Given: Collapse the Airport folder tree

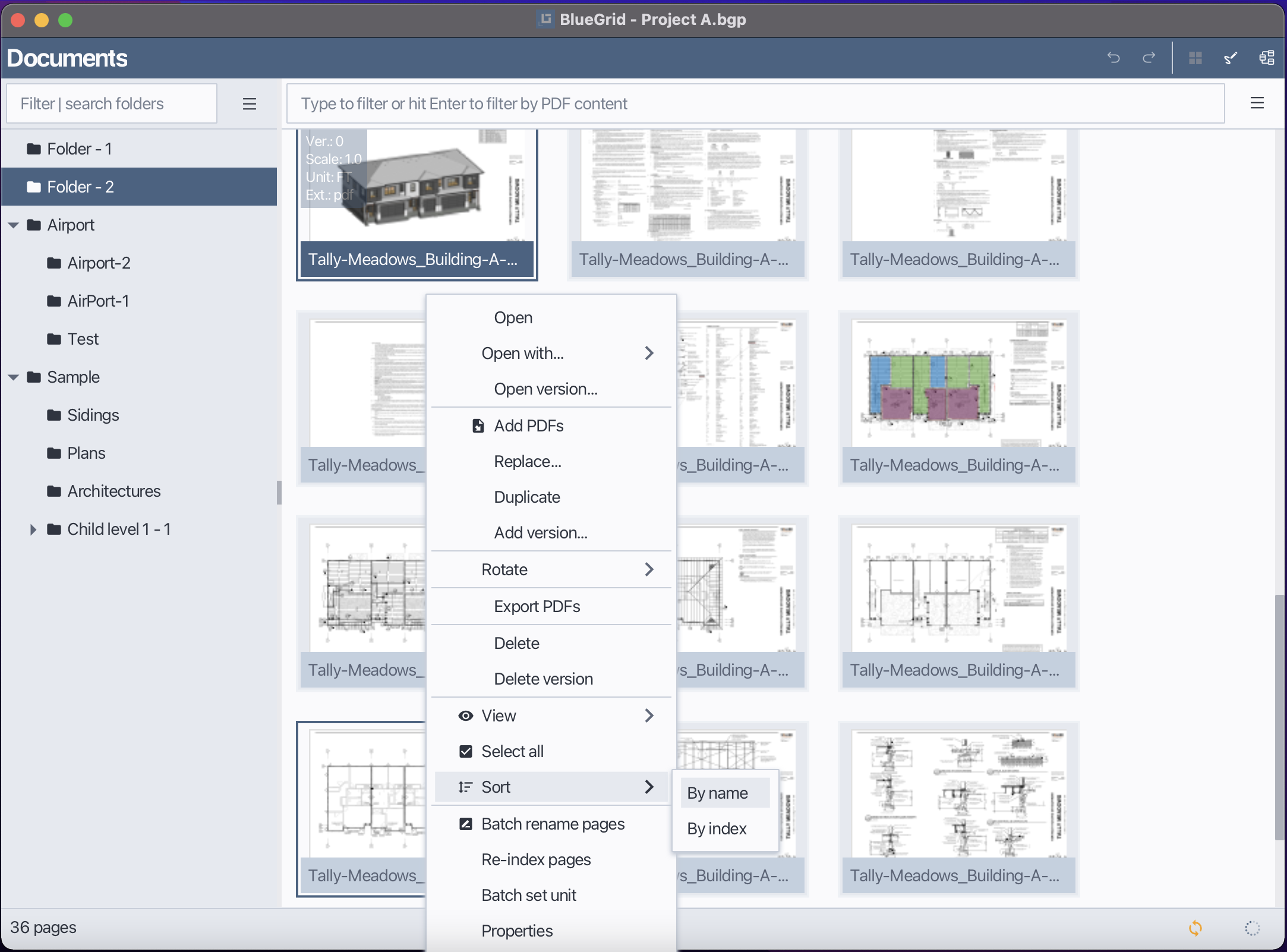Looking at the screenshot, I should click(x=13, y=225).
